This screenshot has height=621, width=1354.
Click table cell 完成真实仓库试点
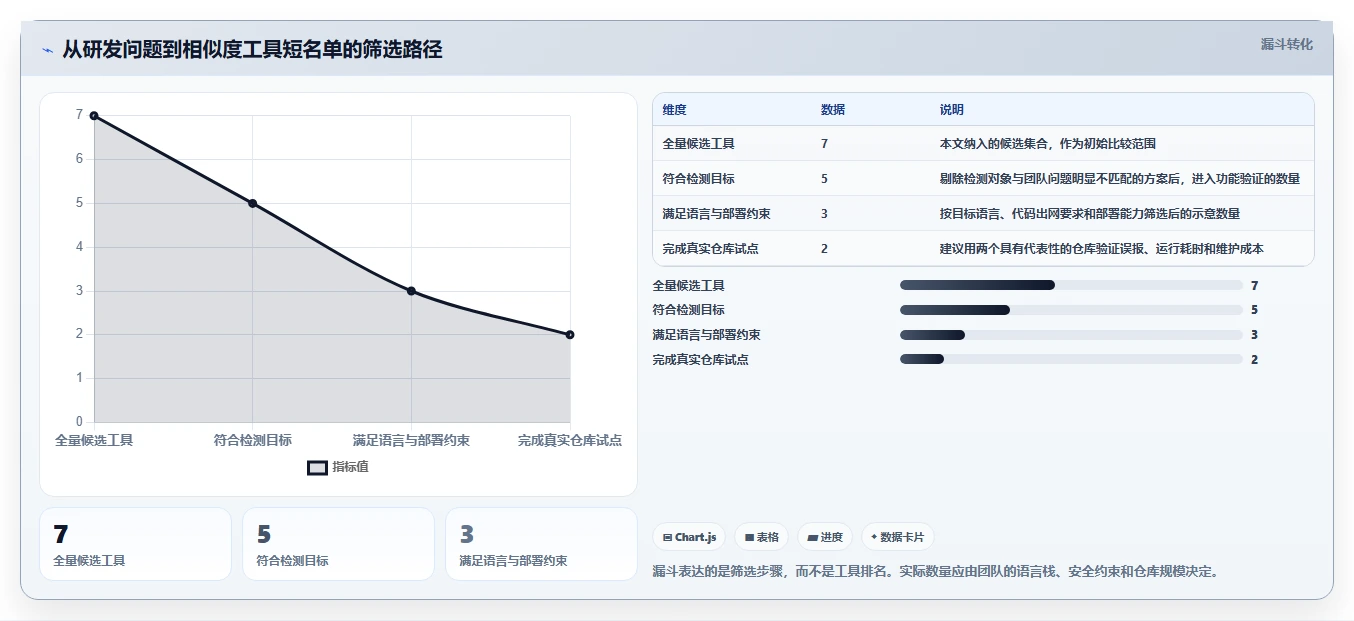coord(710,249)
